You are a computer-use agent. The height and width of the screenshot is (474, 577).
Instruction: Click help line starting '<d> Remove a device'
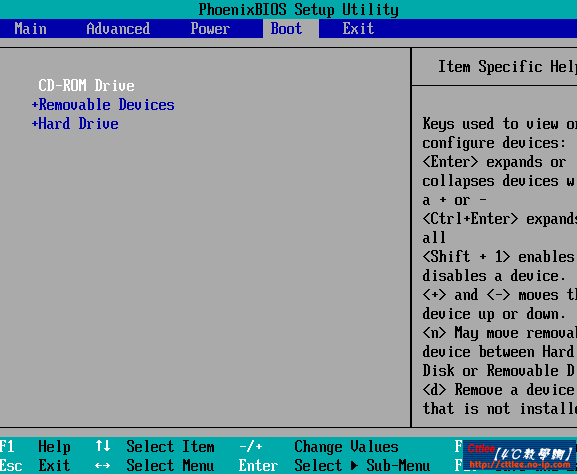click(x=499, y=390)
